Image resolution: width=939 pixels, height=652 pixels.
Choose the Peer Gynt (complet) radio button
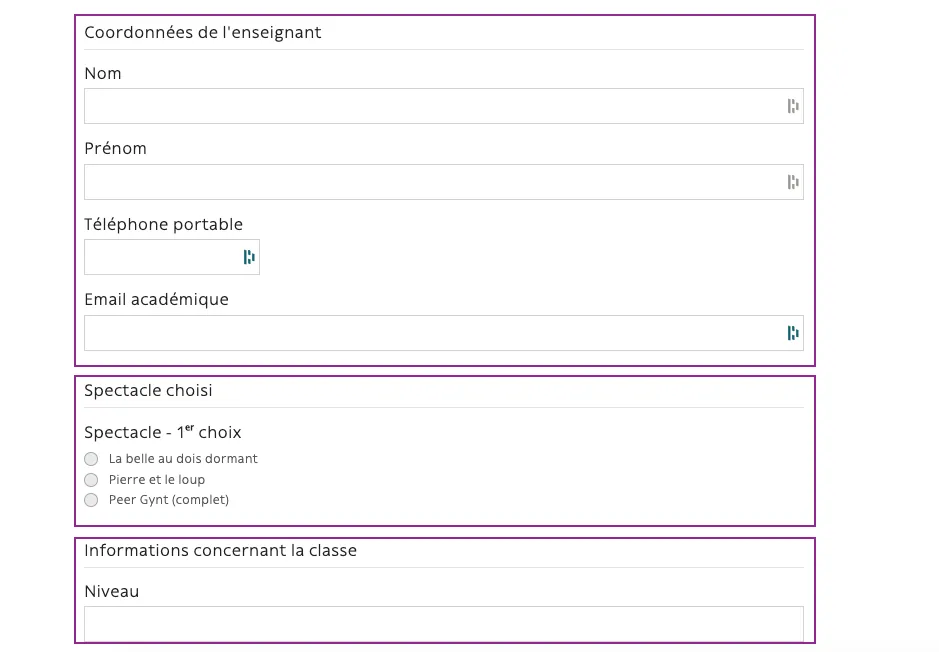point(91,500)
